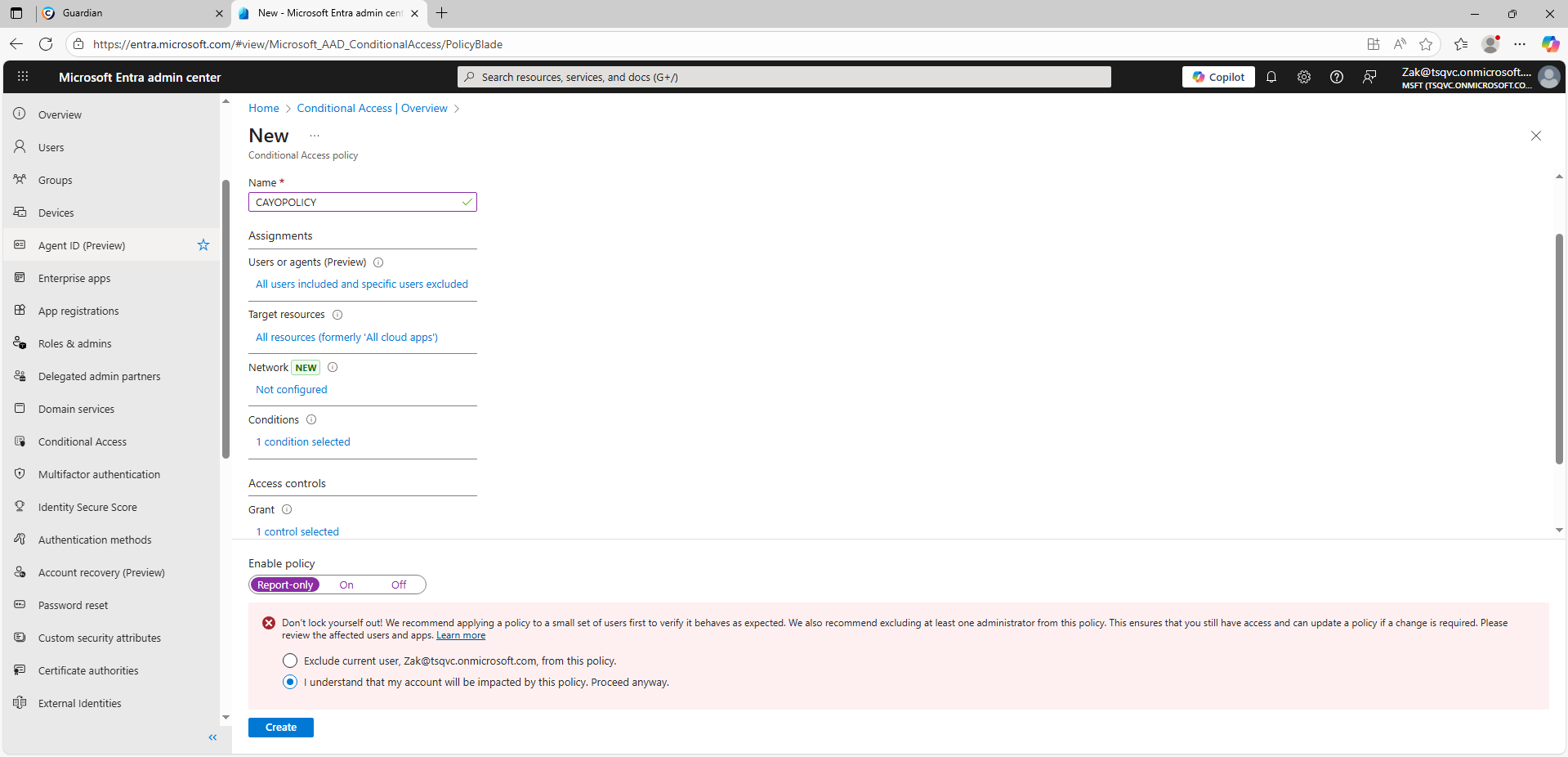Open the portal settings gear icon
The width and height of the screenshot is (1568, 757).
1304,77
